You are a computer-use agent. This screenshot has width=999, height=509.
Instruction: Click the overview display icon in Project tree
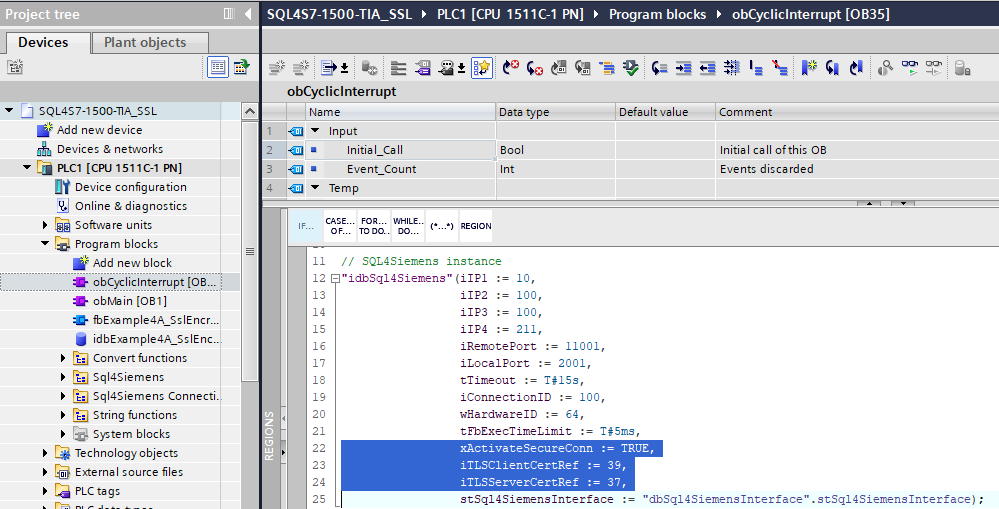(x=241, y=67)
